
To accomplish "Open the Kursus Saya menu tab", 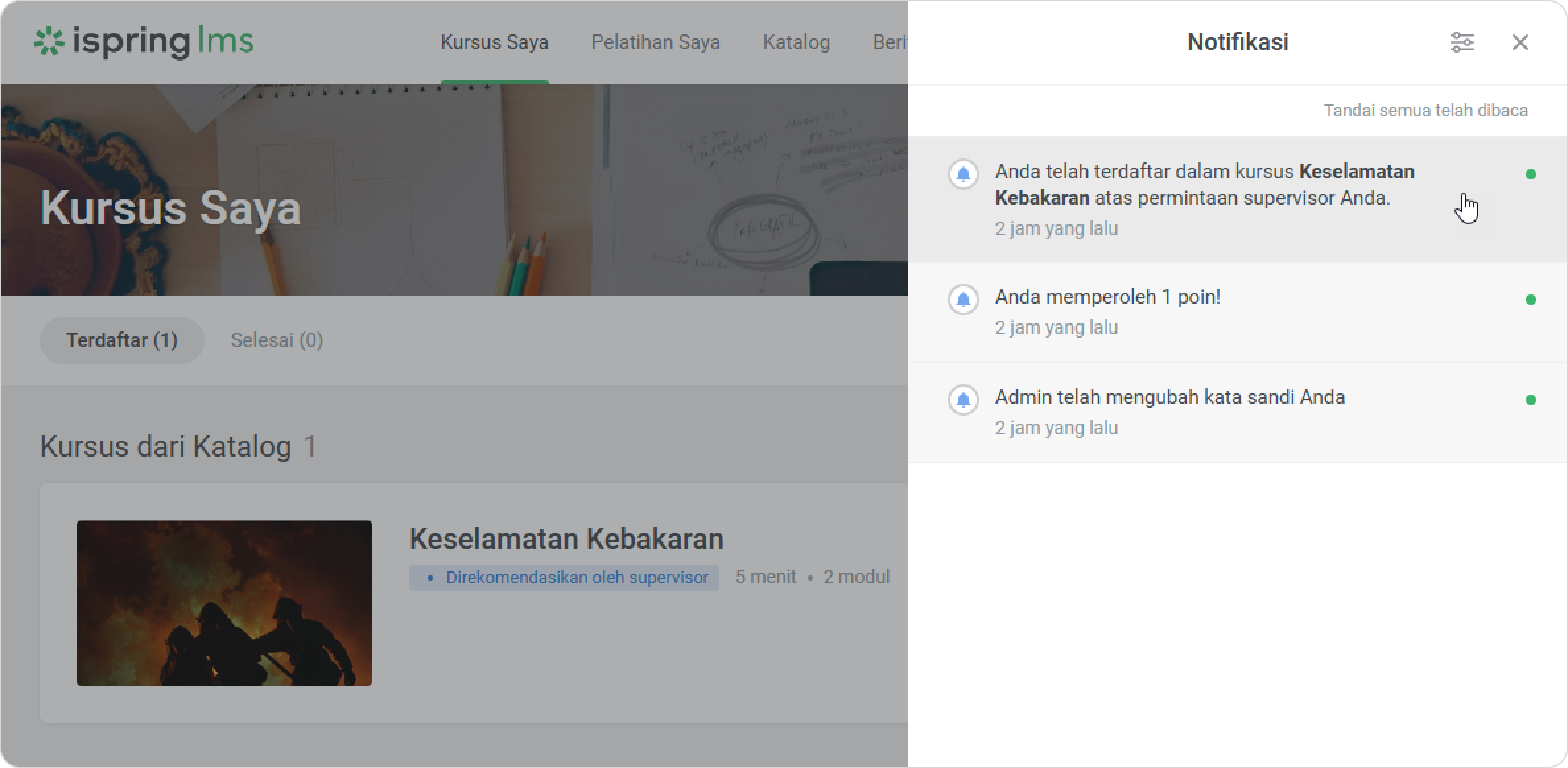I will coord(494,42).
